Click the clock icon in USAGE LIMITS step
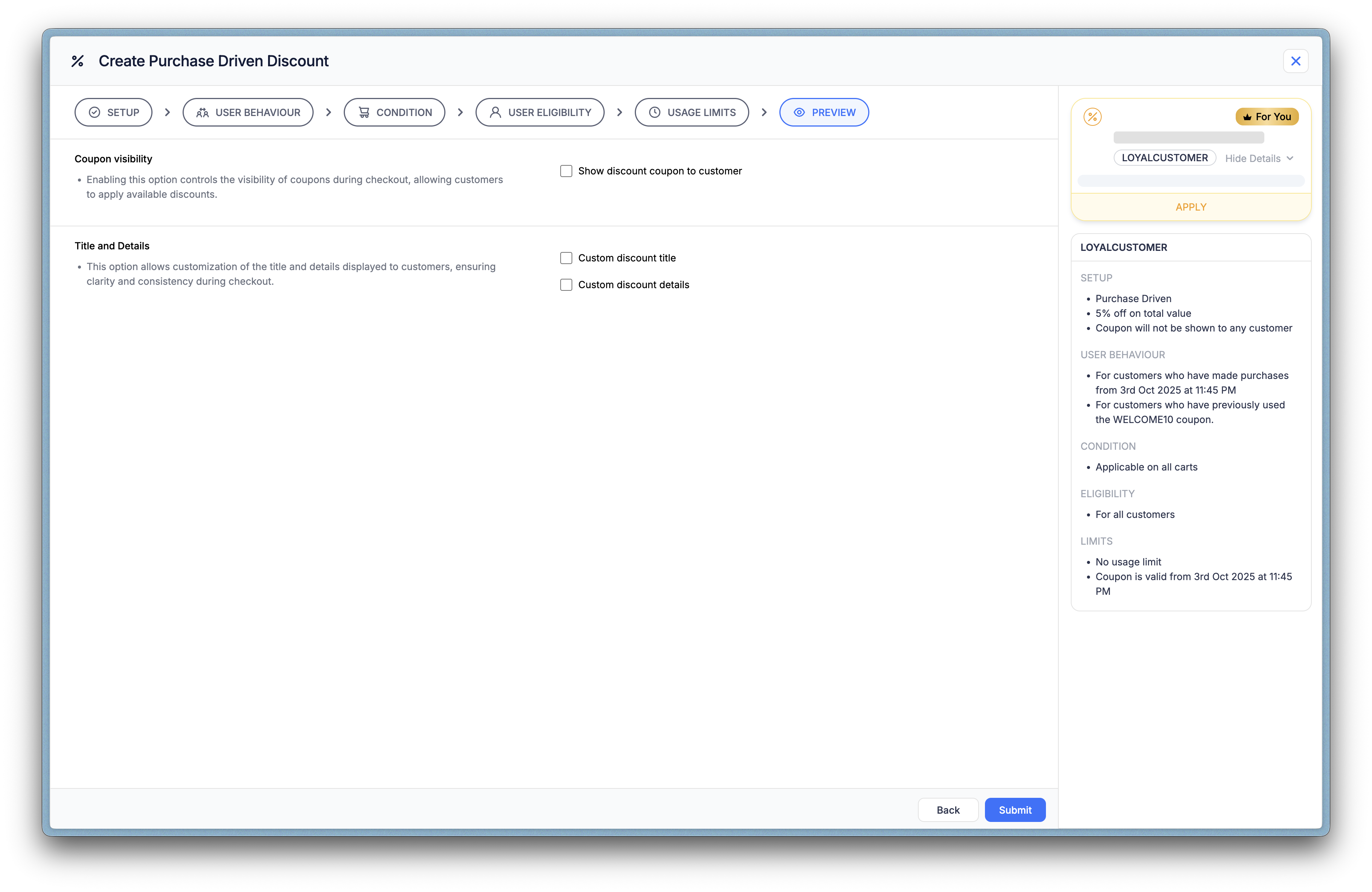The height and width of the screenshot is (892, 1372). pos(654,112)
